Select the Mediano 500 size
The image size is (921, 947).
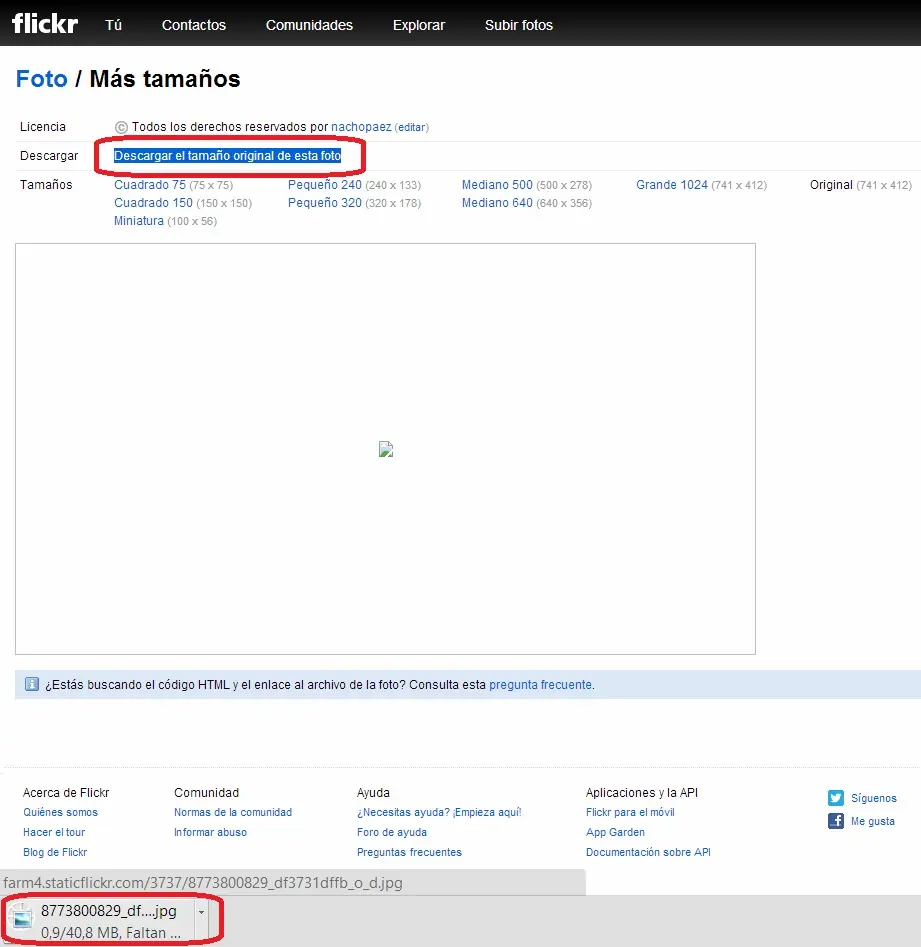497,185
